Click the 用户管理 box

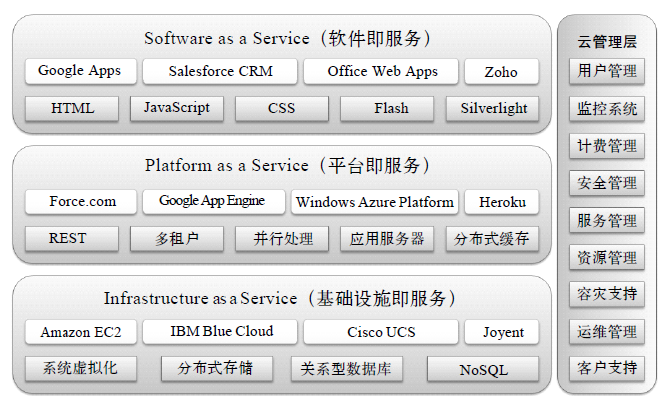pyautogui.click(x=607, y=71)
